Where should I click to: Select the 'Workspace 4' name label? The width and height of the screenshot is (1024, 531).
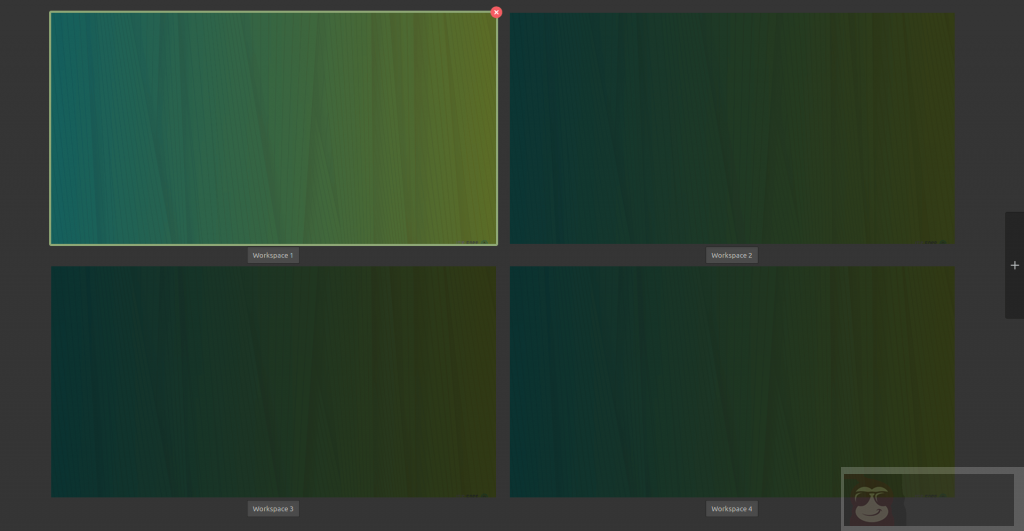point(731,509)
